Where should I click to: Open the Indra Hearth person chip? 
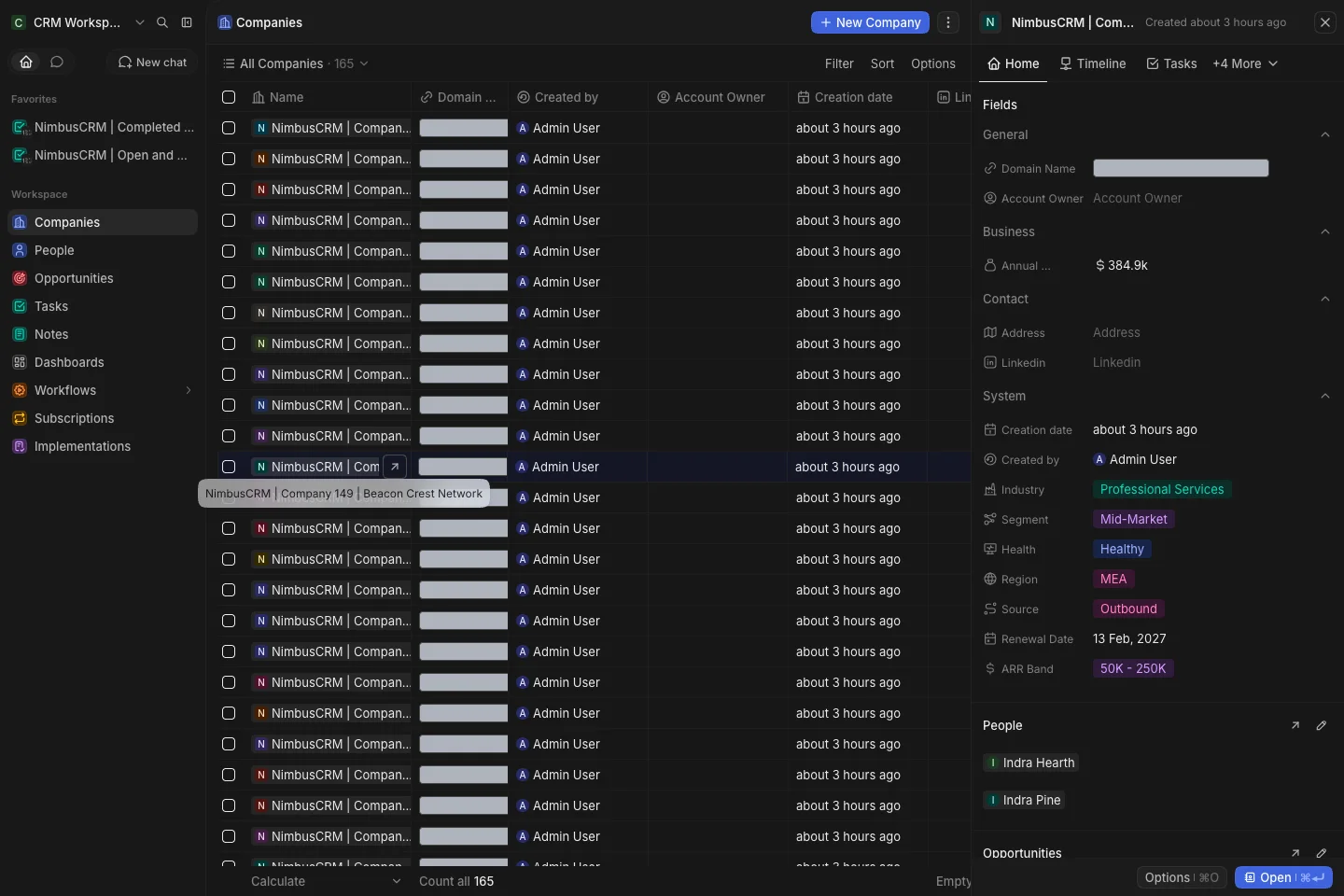[x=1031, y=763]
